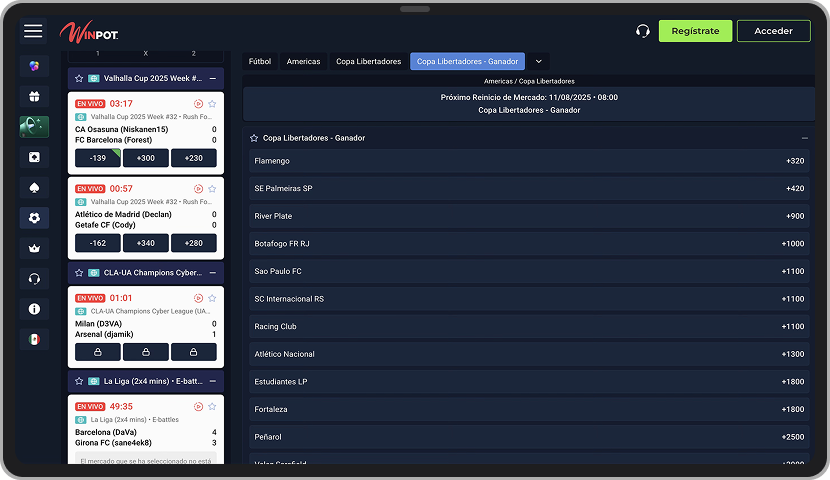Favorite the CLA-UA Champions Cyber league header

click(x=79, y=273)
